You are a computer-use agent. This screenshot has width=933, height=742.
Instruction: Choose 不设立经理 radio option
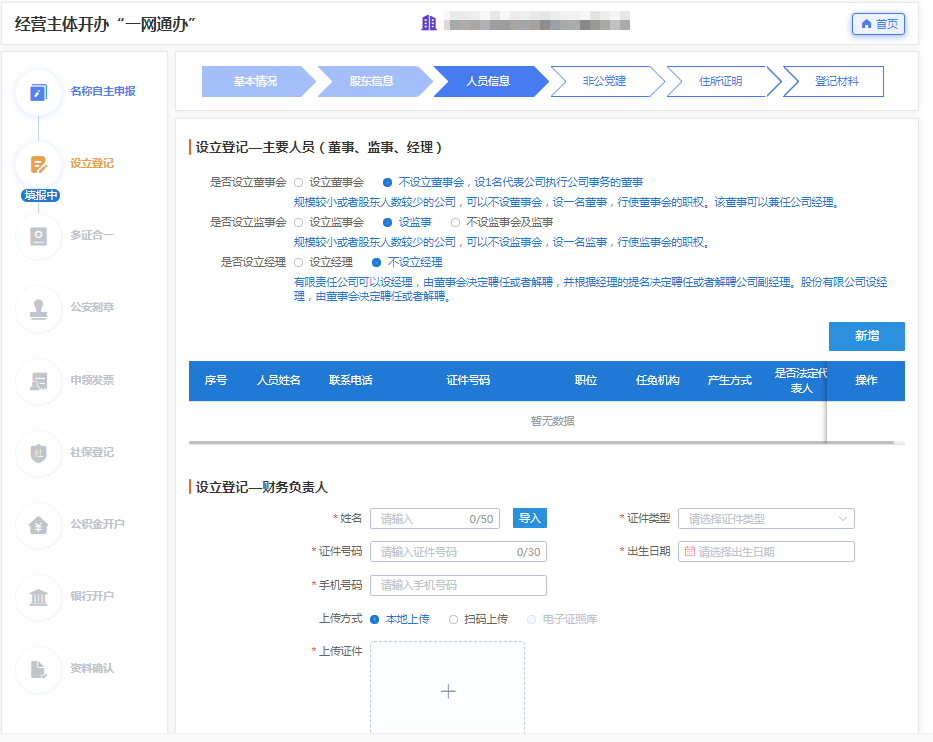tap(377, 262)
